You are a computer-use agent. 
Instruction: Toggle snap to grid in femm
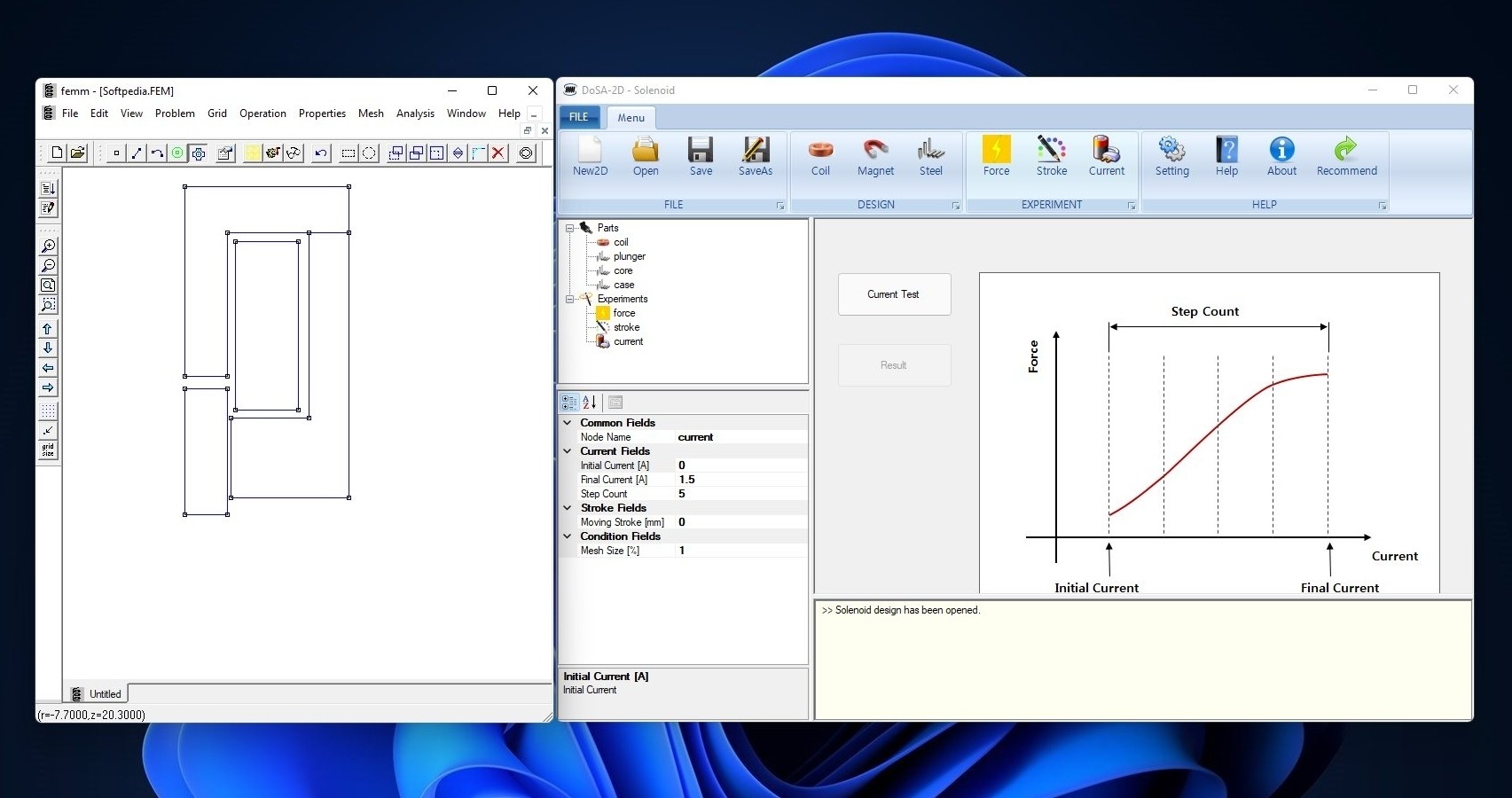click(48, 431)
